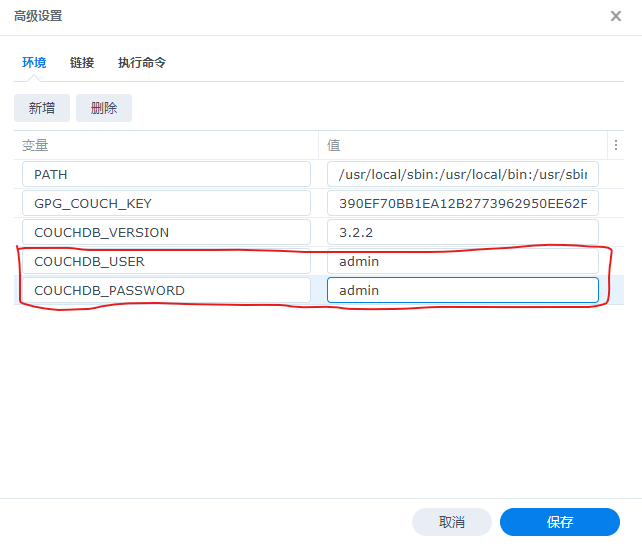The image size is (642, 546).
Task: Select the GPG_COUCH_KEY variable name field
Action: 166,204
